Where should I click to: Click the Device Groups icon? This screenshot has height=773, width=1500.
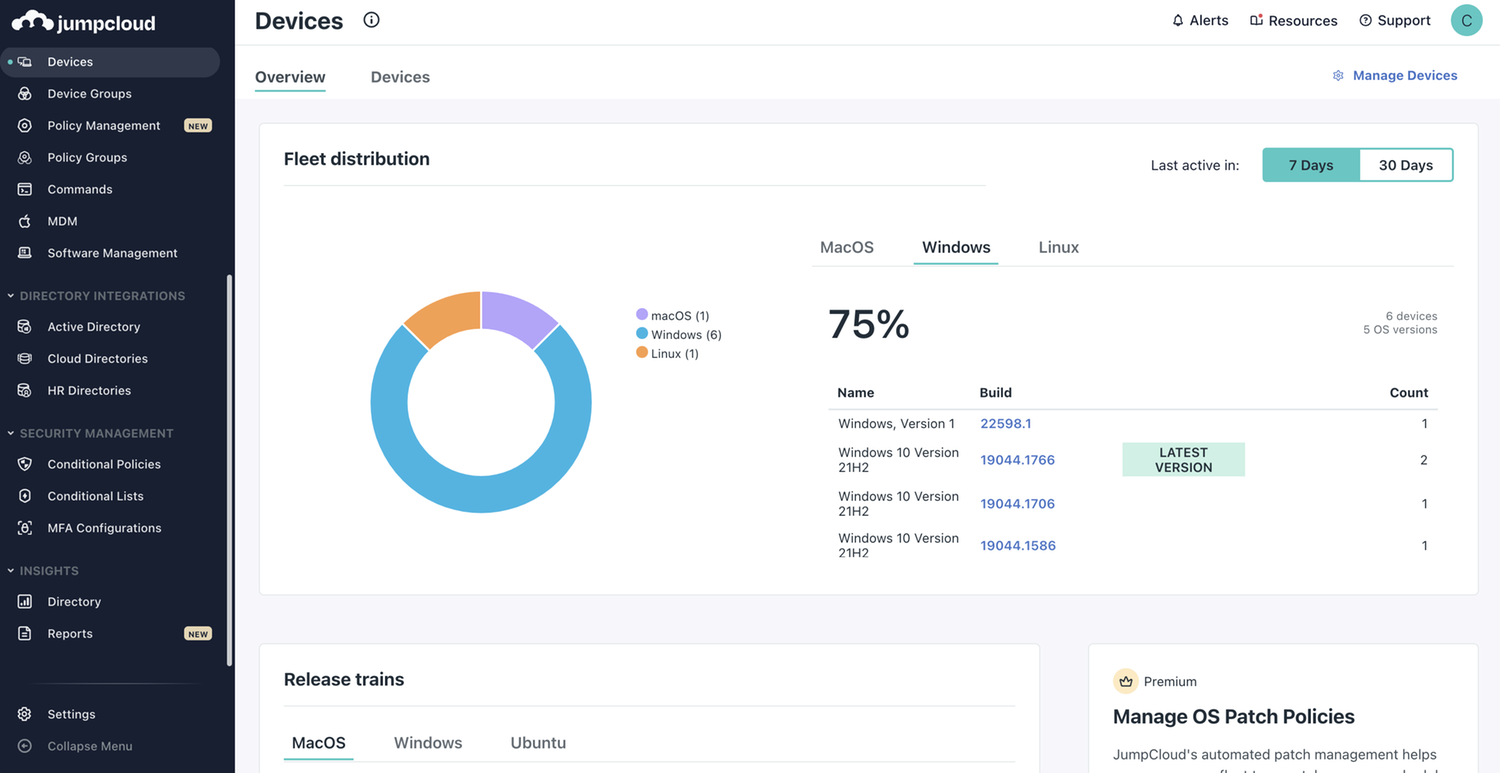point(25,94)
